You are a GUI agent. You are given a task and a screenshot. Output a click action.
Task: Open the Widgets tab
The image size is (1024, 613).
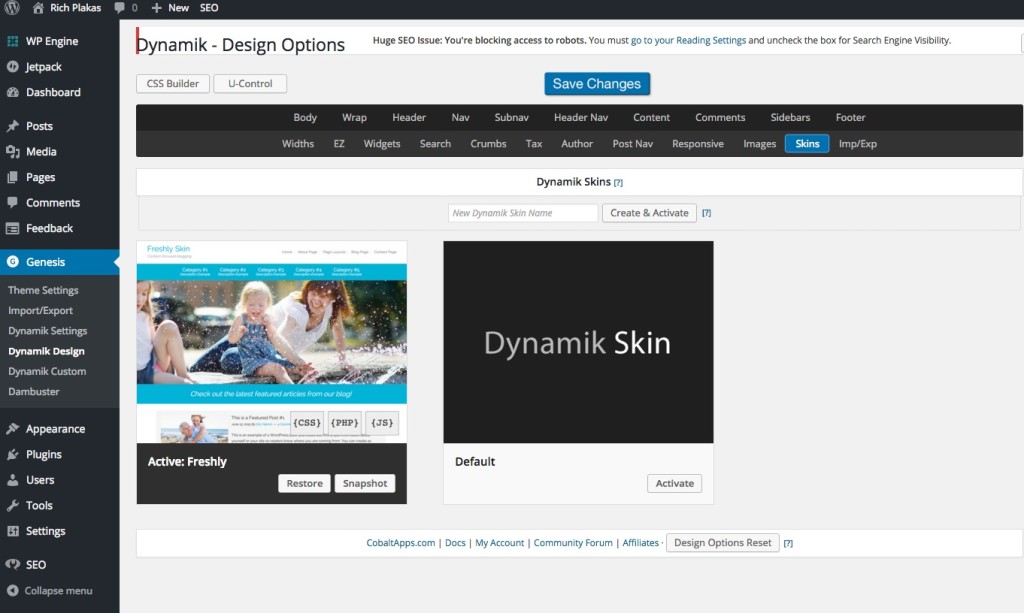(x=382, y=144)
